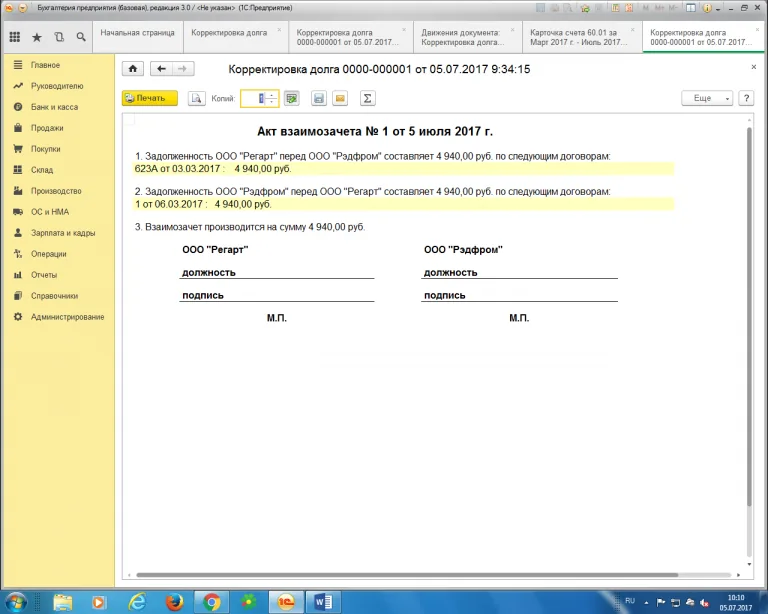Open Банк и касса section
This screenshot has height=614, width=768.
[x=54, y=107]
